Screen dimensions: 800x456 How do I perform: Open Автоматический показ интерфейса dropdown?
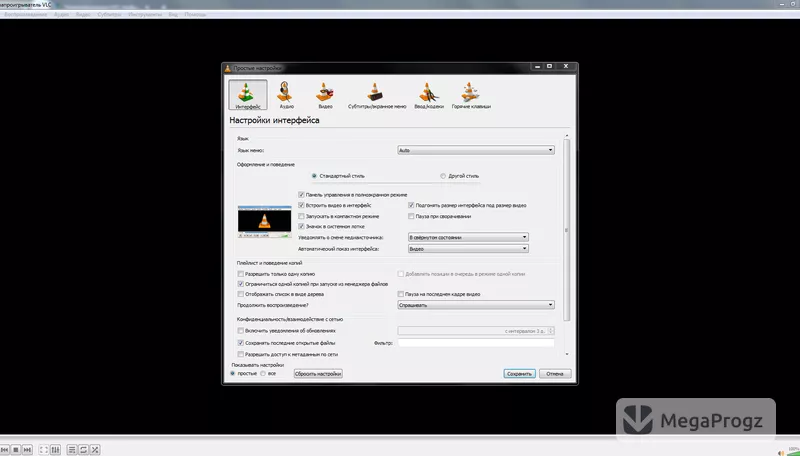[468, 249]
